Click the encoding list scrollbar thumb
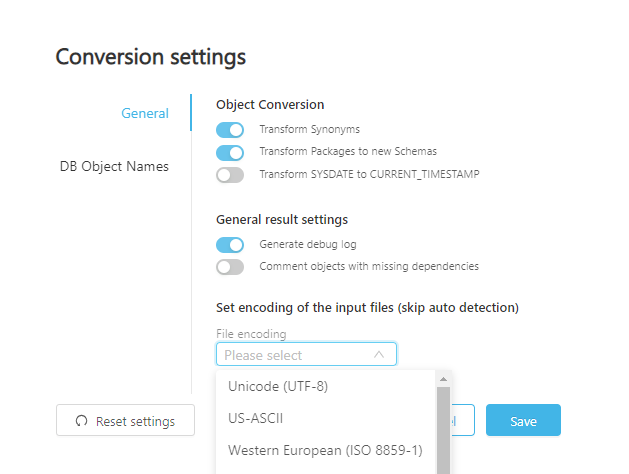629x474 pixels. click(443, 430)
